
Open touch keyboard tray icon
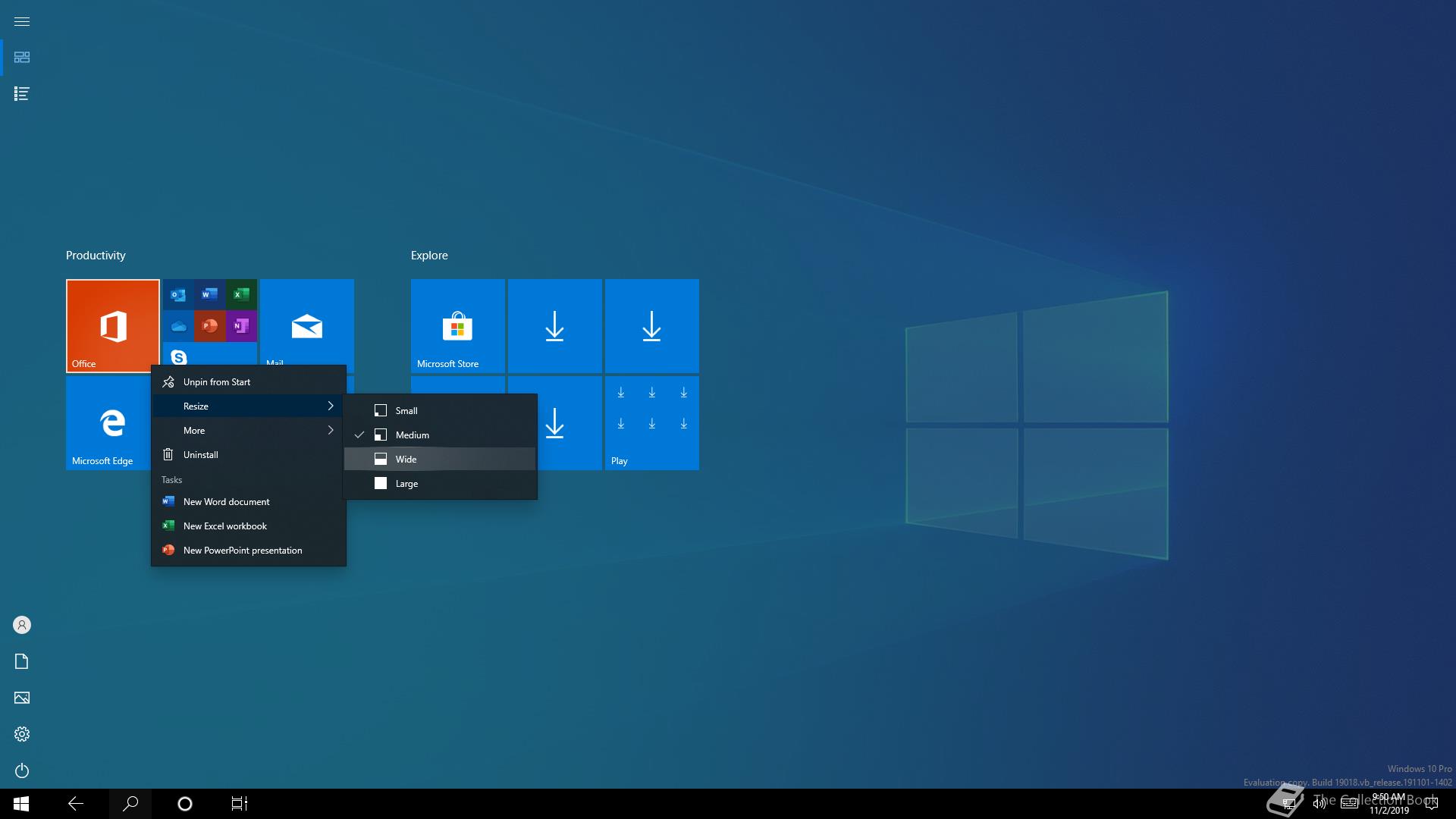1349,804
